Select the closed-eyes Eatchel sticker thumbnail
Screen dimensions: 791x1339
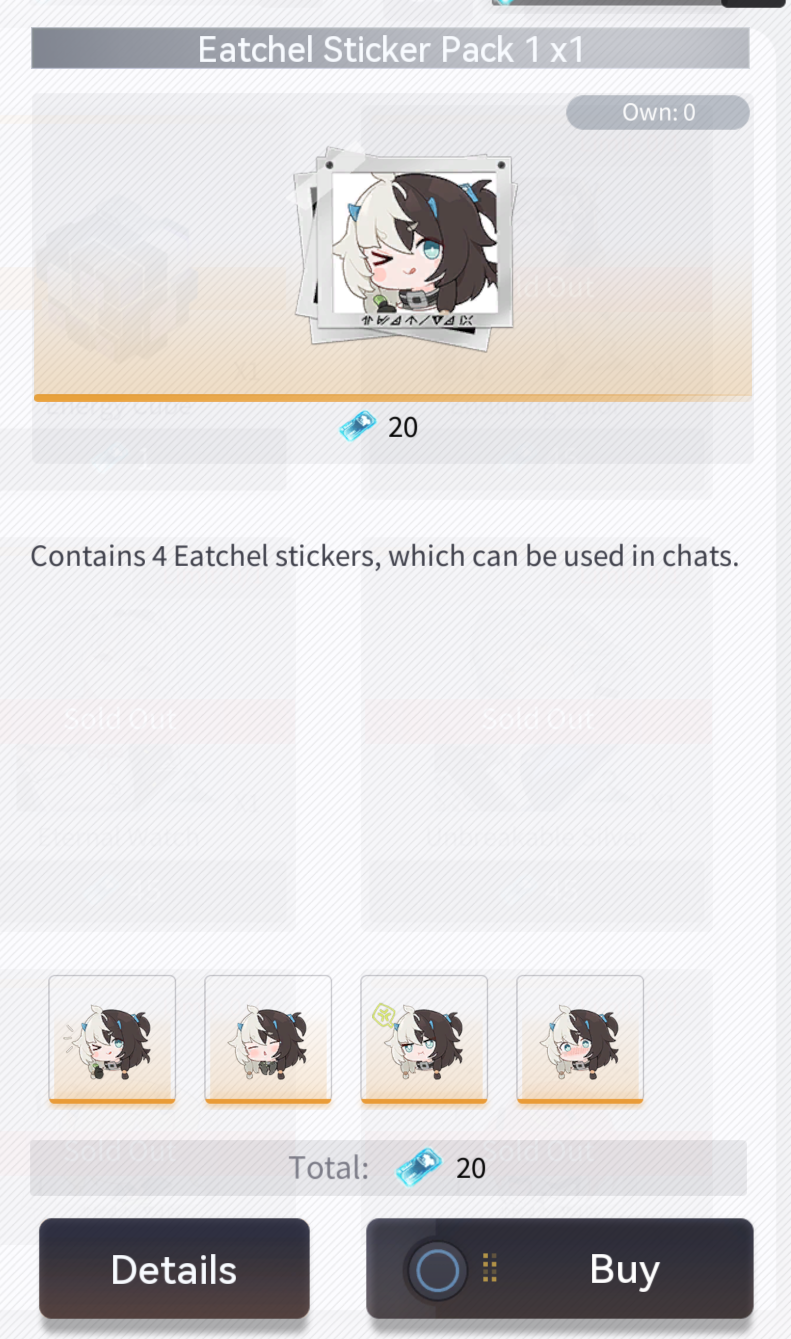click(268, 1040)
